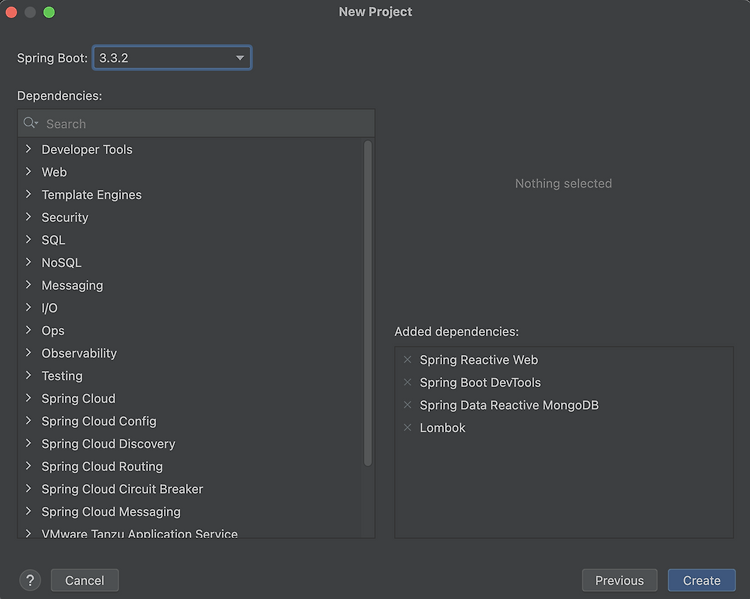Select the Messaging tree row
The height and width of the screenshot is (599, 750).
pos(190,285)
